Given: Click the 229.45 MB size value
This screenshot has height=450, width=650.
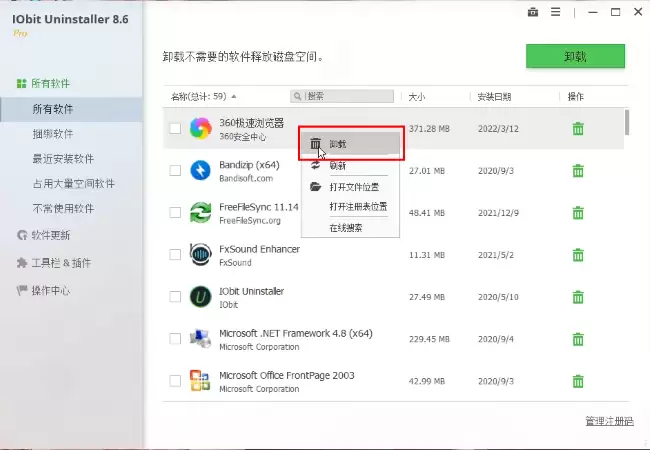Looking at the screenshot, I should point(429,339).
